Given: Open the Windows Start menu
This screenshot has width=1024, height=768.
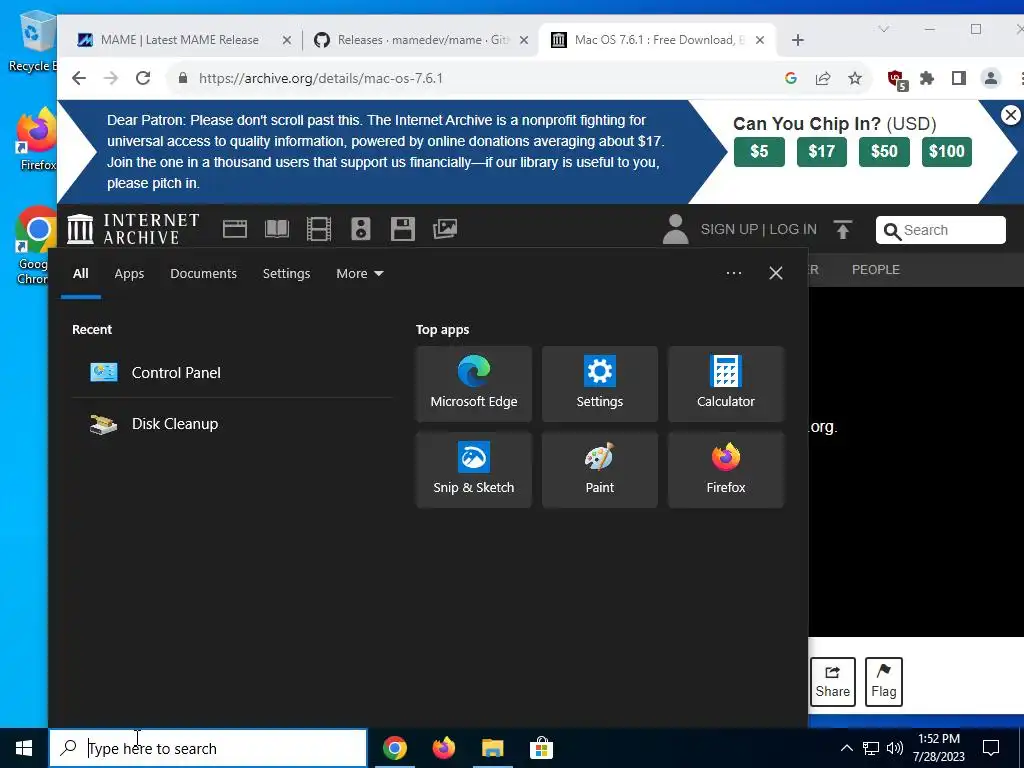Looking at the screenshot, I should click(x=24, y=748).
